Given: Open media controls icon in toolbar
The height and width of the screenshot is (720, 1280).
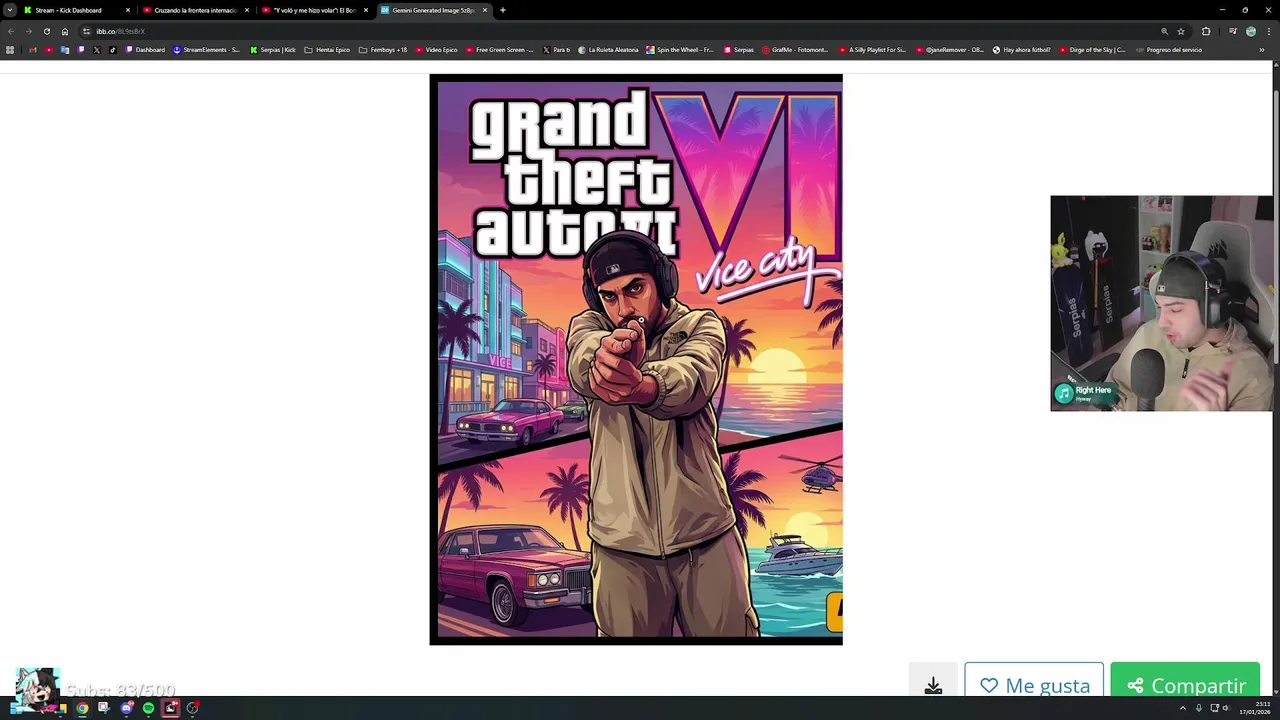Looking at the screenshot, I should (x=1233, y=31).
